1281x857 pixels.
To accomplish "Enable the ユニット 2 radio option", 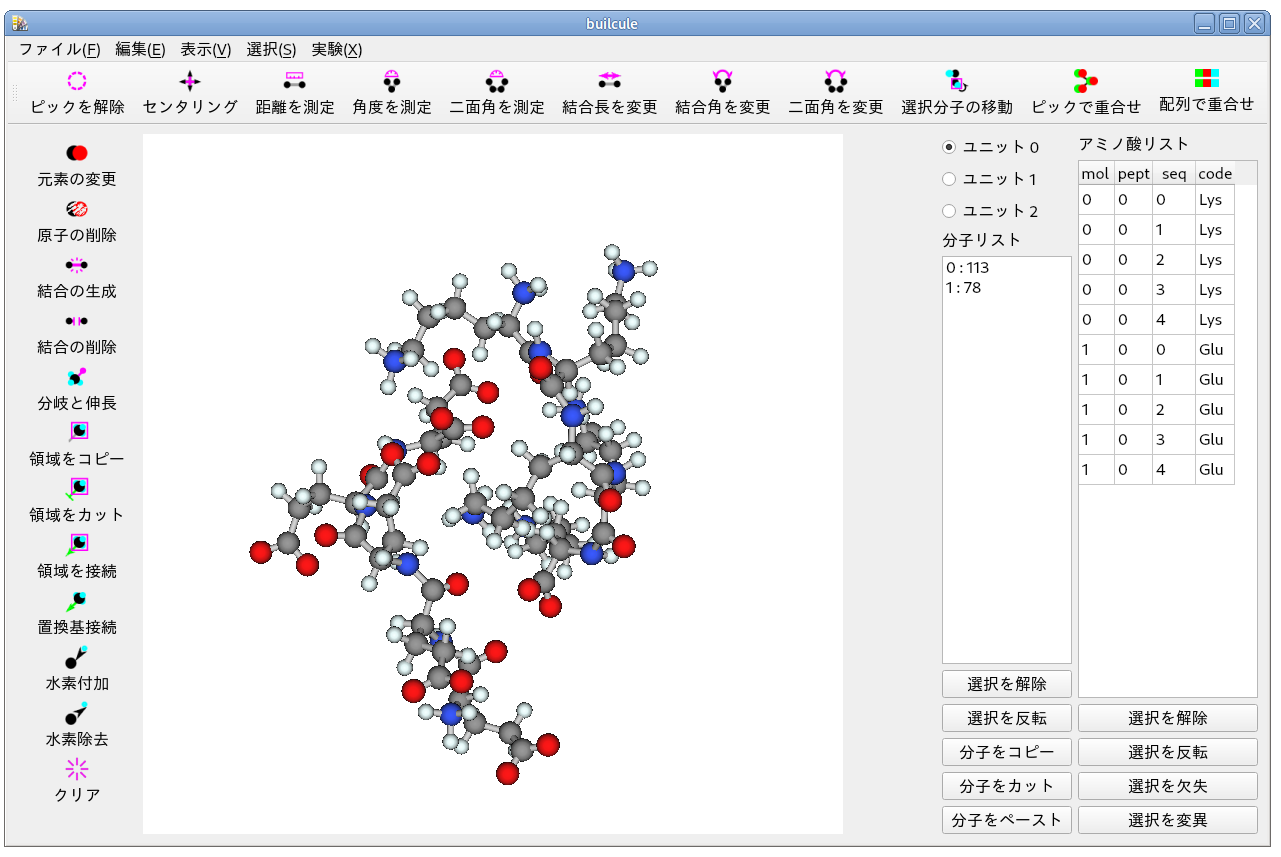I will (x=949, y=211).
